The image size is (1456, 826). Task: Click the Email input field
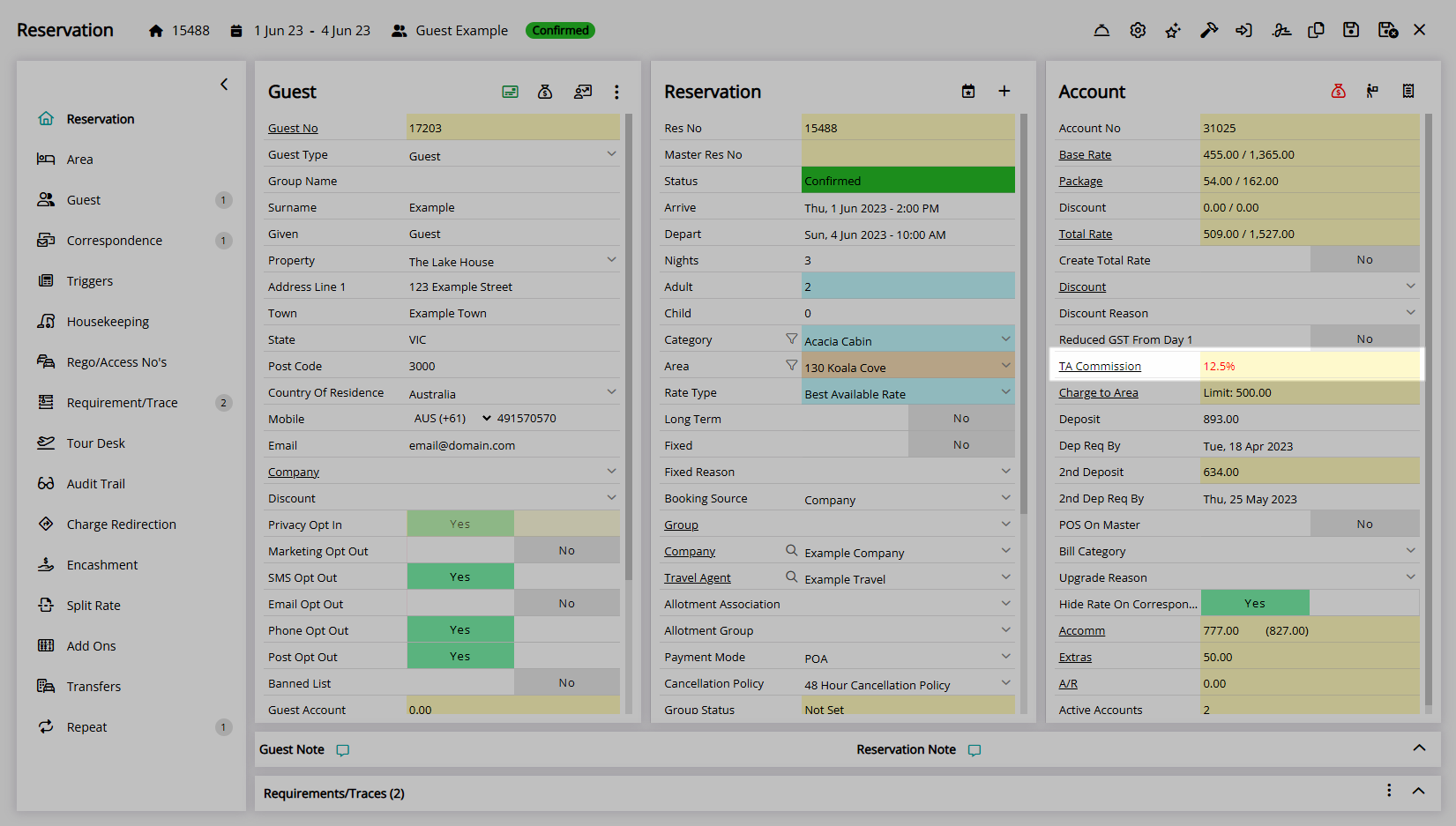(x=511, y=445)
